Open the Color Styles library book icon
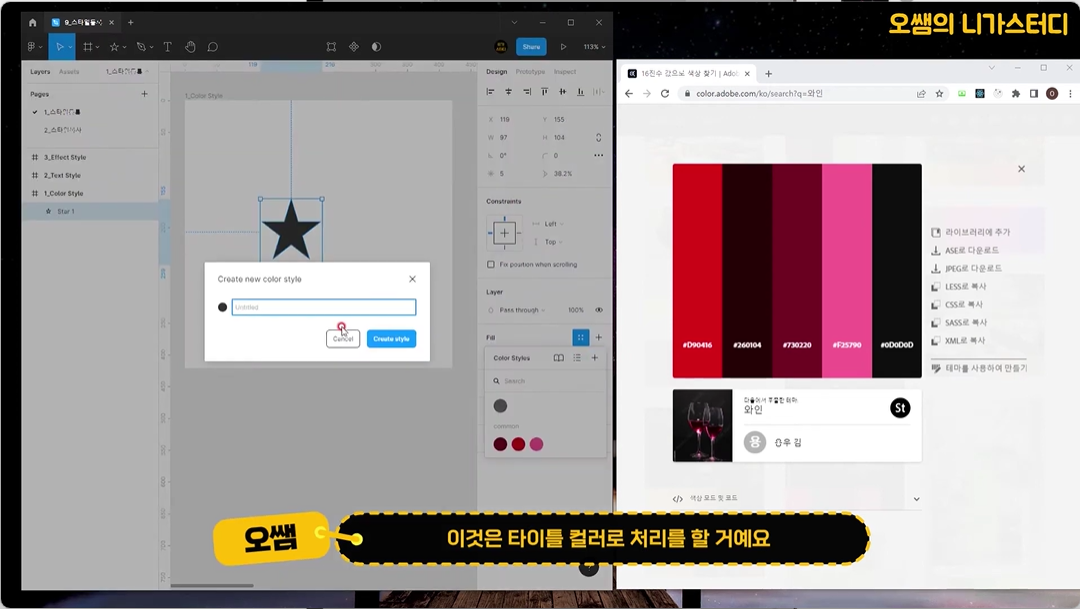Screen dimensions: 1080x609 coord(559,358)
